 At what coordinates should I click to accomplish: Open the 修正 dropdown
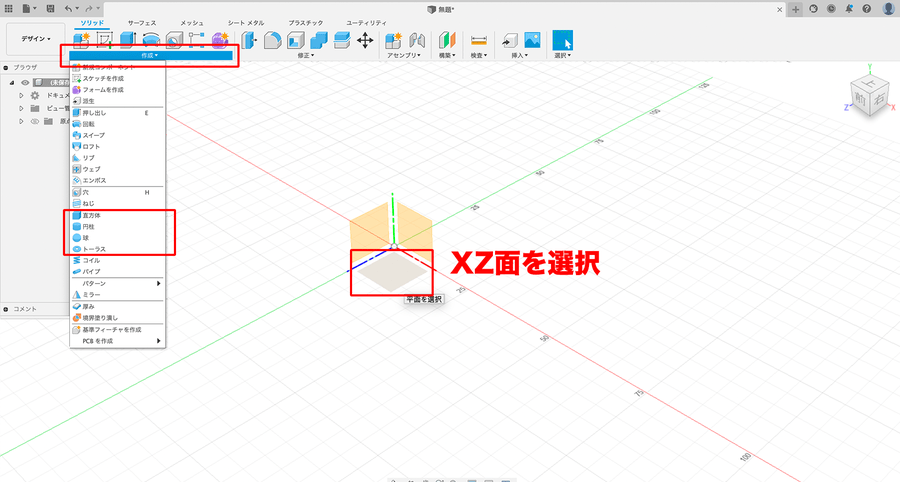pyautogui.click(x=306, y=55)
